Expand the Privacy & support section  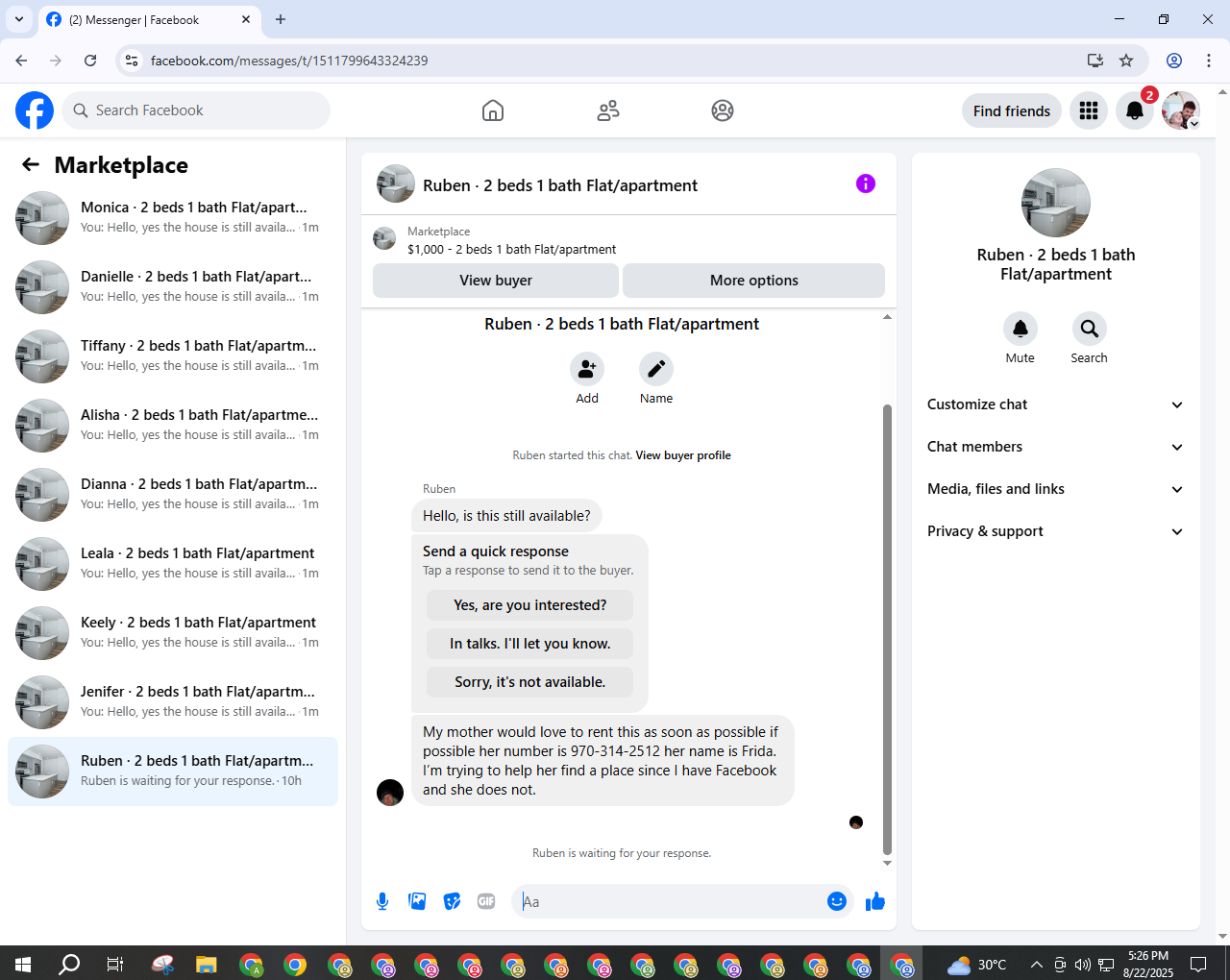(1056, 531)
